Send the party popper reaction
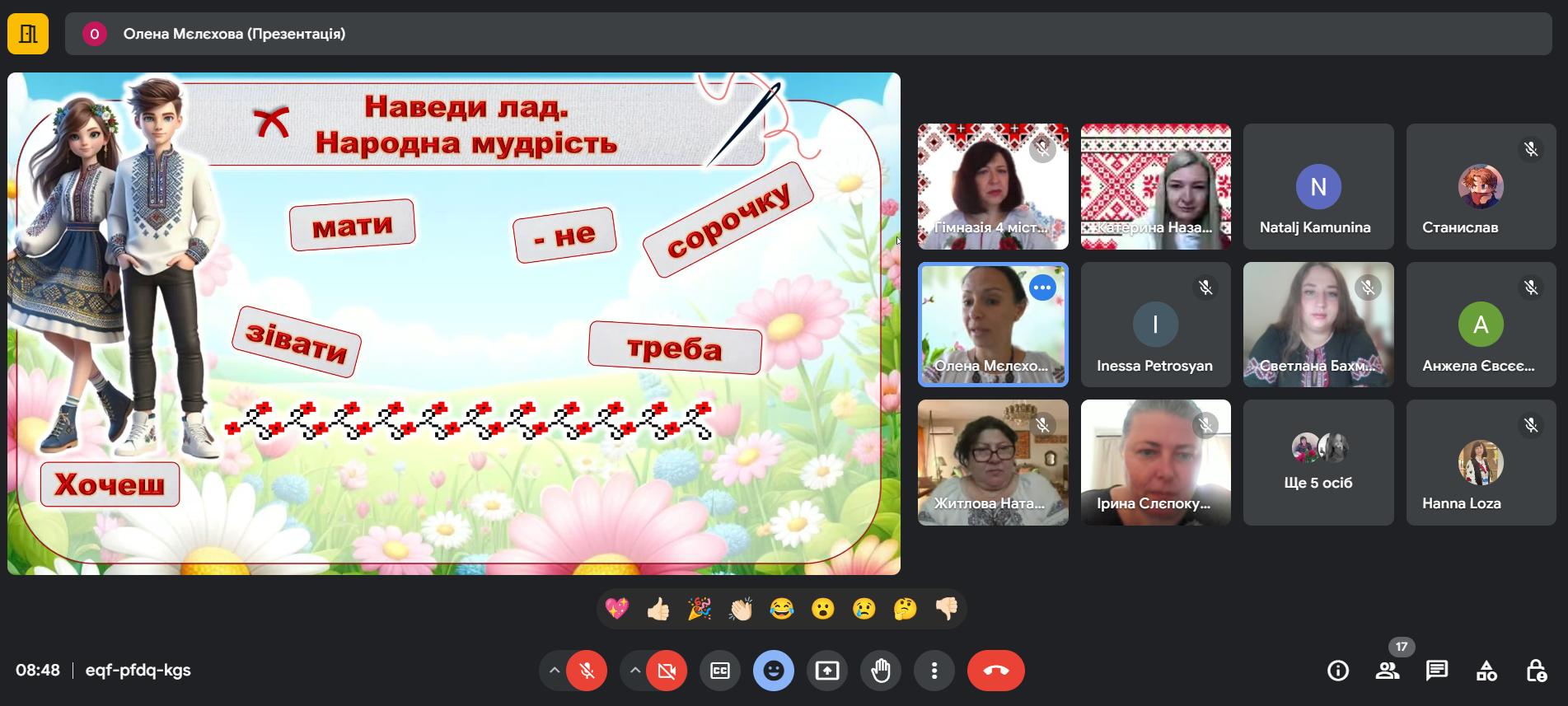The image size is (1568, 706). tap(699, 609)
